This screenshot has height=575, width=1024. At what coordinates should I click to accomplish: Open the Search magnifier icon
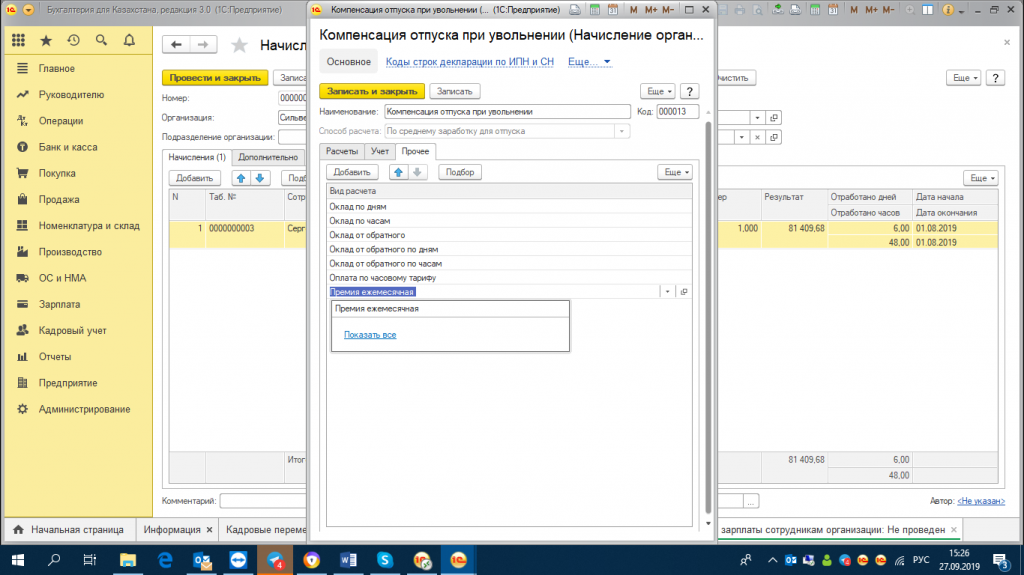[101, 41]
